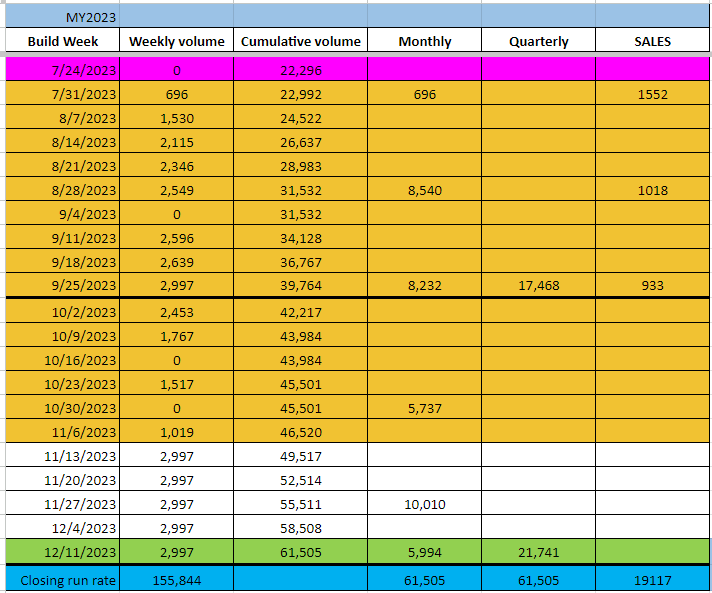Click the green 12/11/2023 date cell
This screenshot has width=712, height=593.
(x=62, y=552)
